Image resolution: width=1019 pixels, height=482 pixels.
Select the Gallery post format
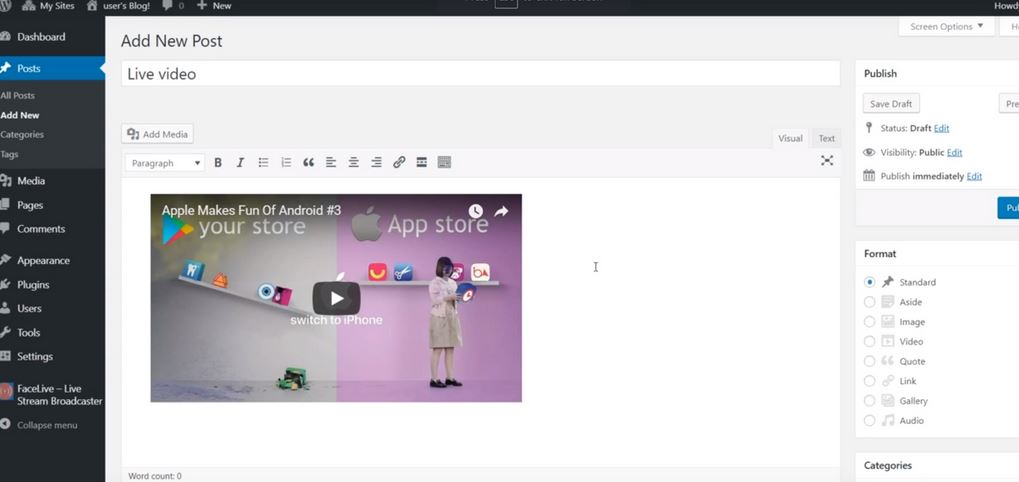[870, 401]
